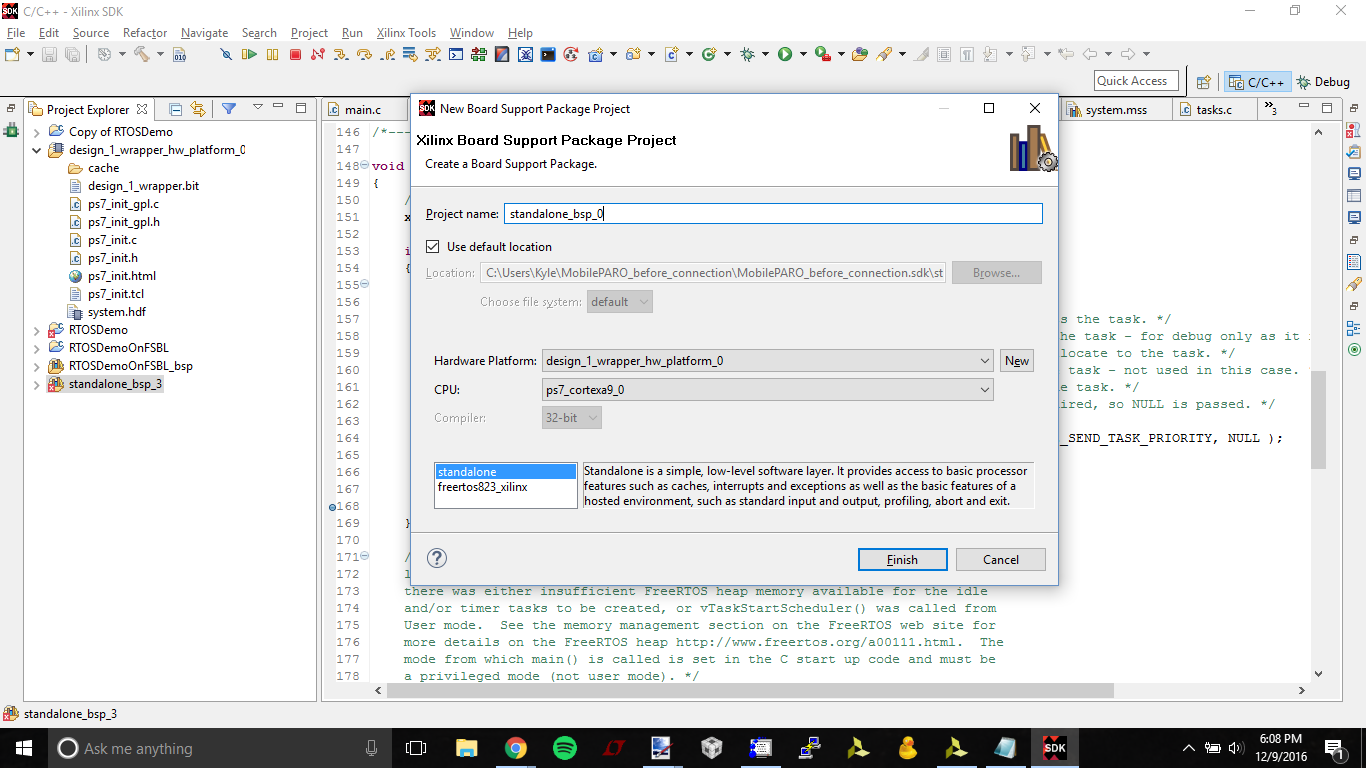The image size is (1366, 768).
Task: Select standalone in the OS list
Action: [x=506, y=472]
